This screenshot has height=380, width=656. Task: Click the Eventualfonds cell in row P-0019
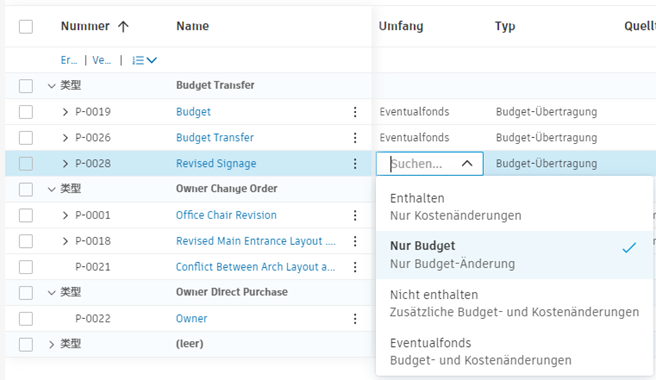414,112
